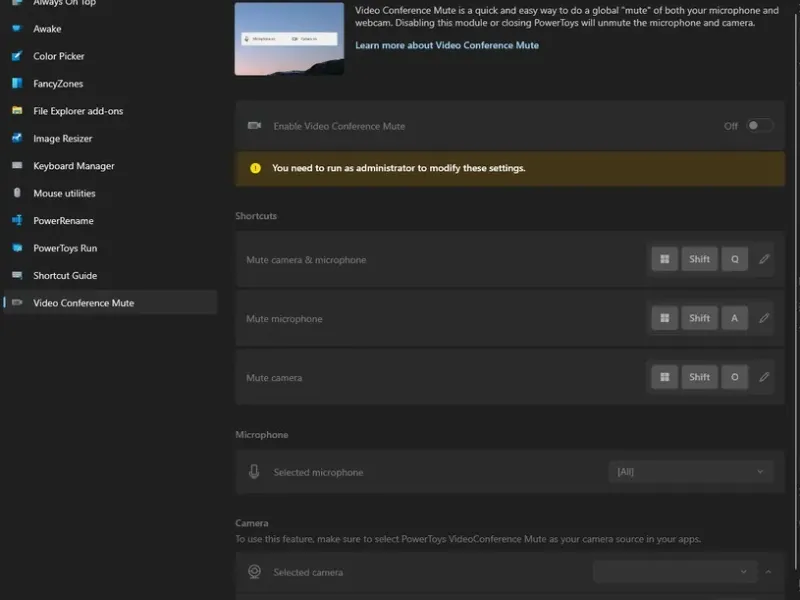Click the Off label beside the enable toggle

tap(731, 126)
